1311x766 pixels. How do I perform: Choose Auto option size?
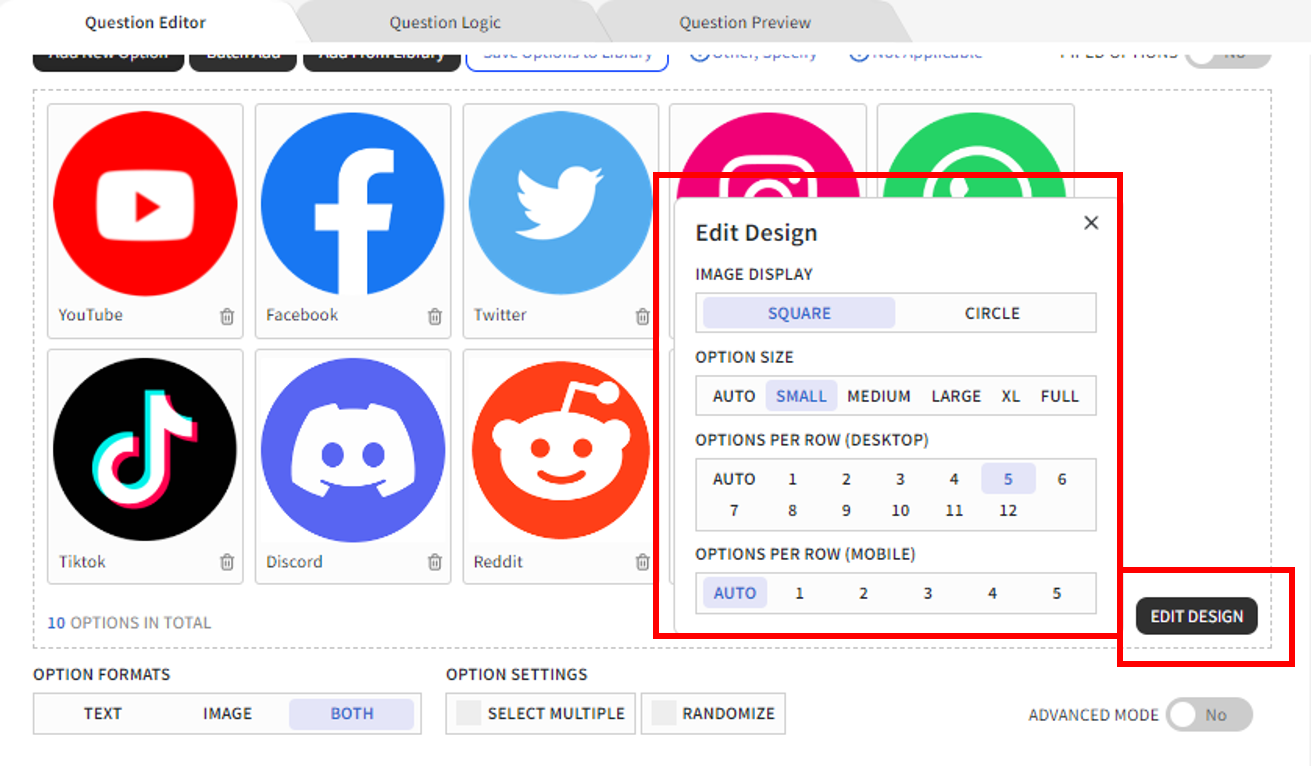(734, 396)
